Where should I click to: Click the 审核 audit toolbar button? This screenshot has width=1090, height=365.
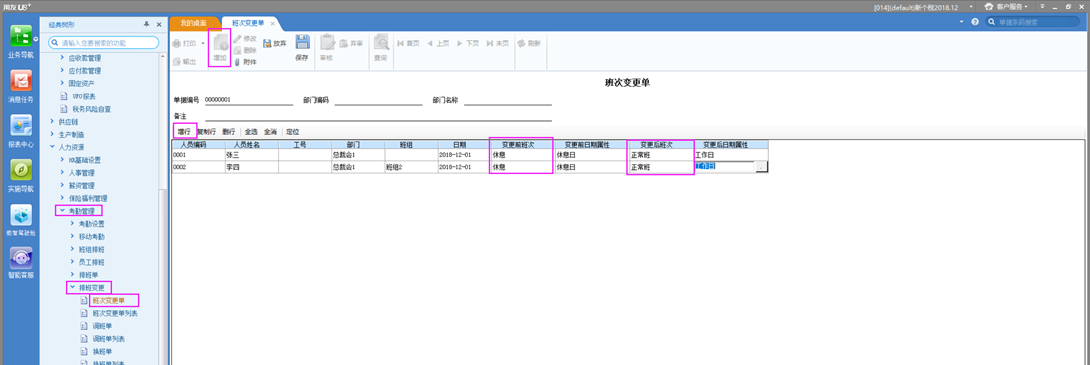[x=327, y=48]
